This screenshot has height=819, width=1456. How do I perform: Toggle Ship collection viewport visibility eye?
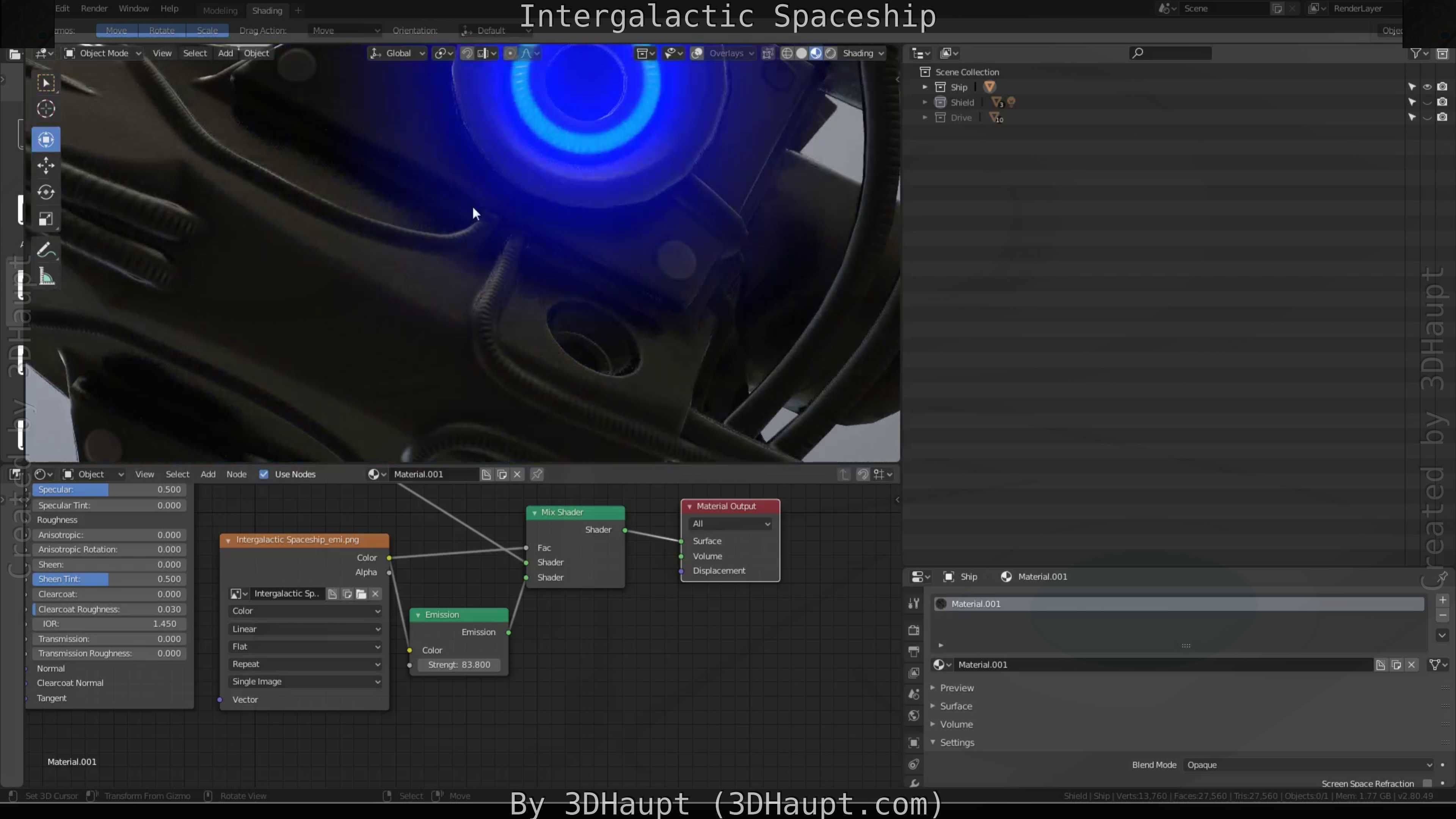coord(1426,87)
